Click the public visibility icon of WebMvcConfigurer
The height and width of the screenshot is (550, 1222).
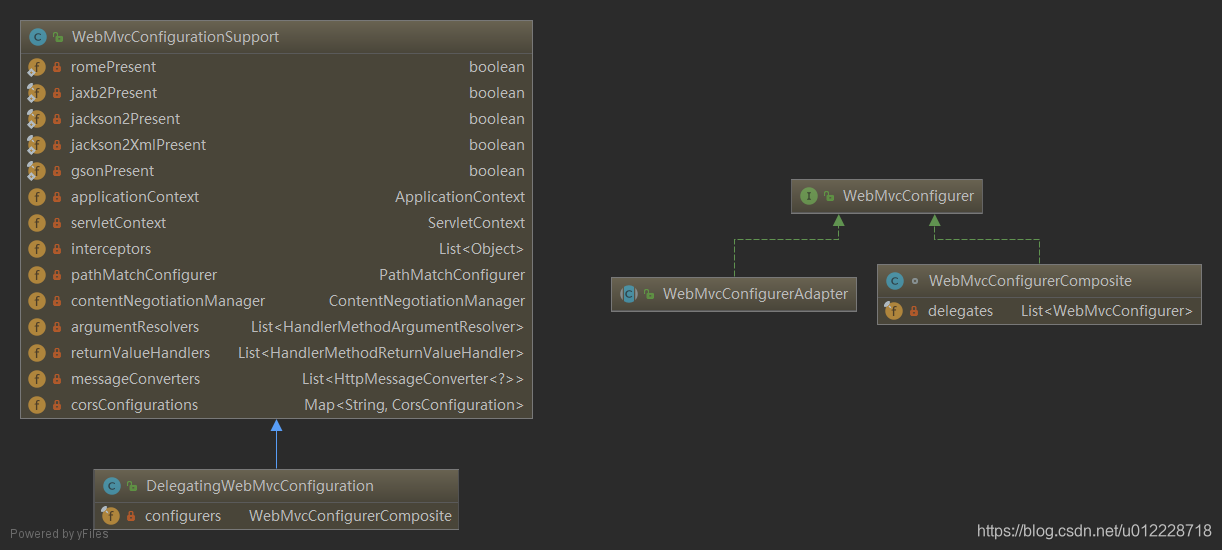click(x=829, y=196)
